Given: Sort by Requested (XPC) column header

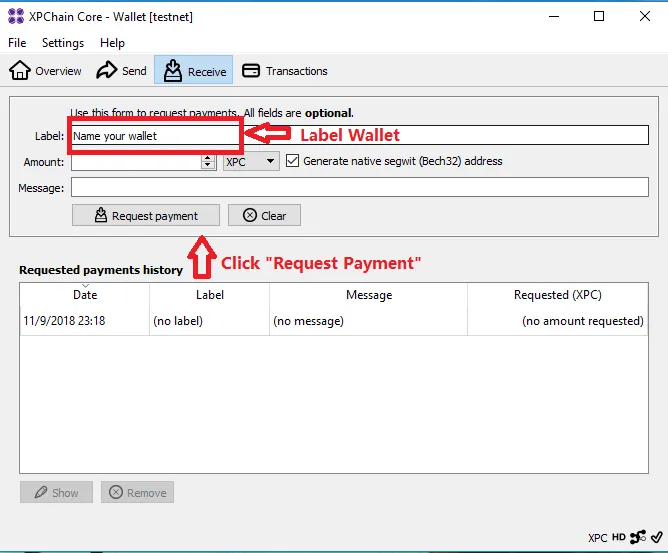Looking at the screenshot, I should click(x=558, y=295).
